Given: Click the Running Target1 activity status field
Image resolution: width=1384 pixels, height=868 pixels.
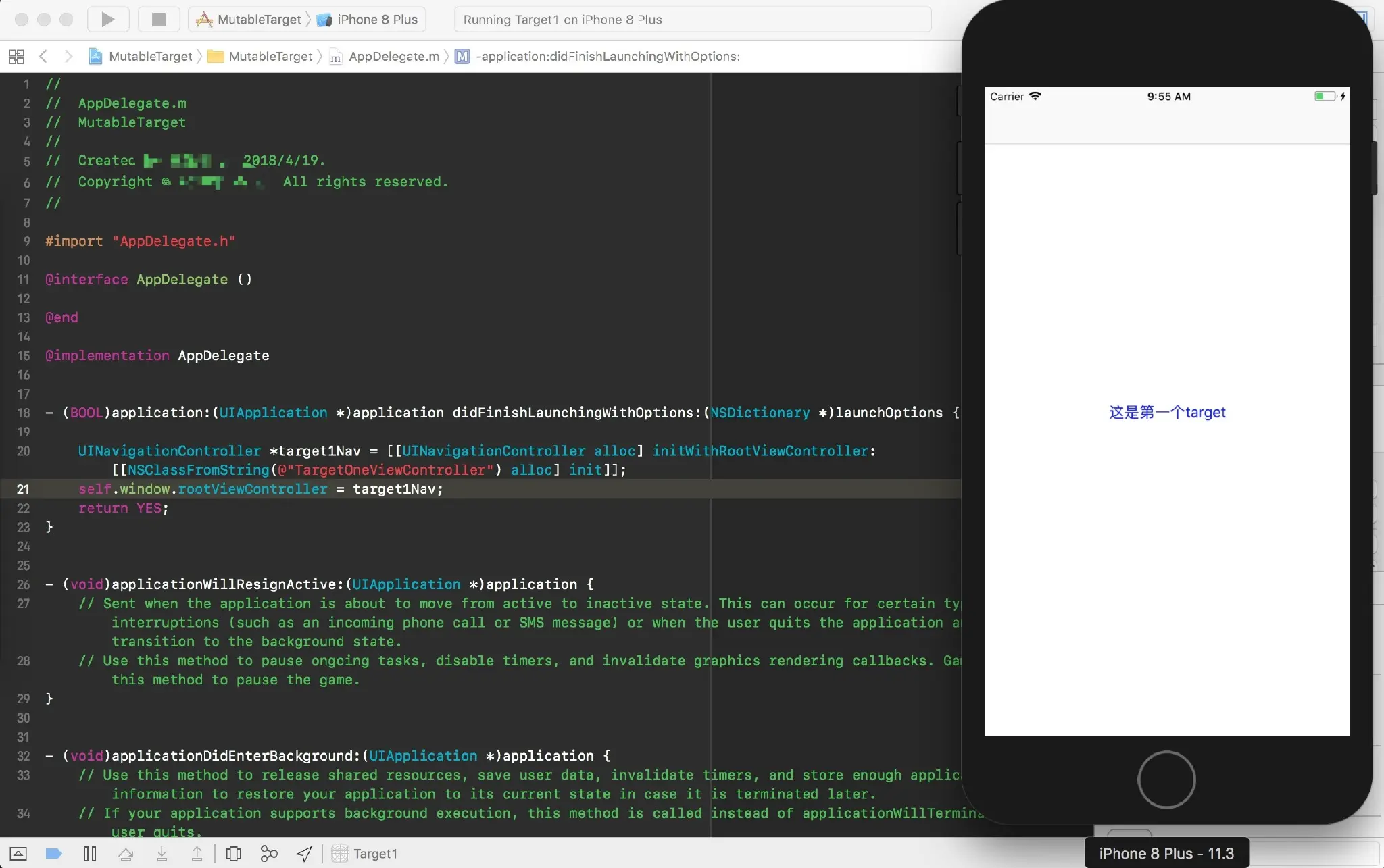Looking at the screenshot, I should tap(693, 20).
